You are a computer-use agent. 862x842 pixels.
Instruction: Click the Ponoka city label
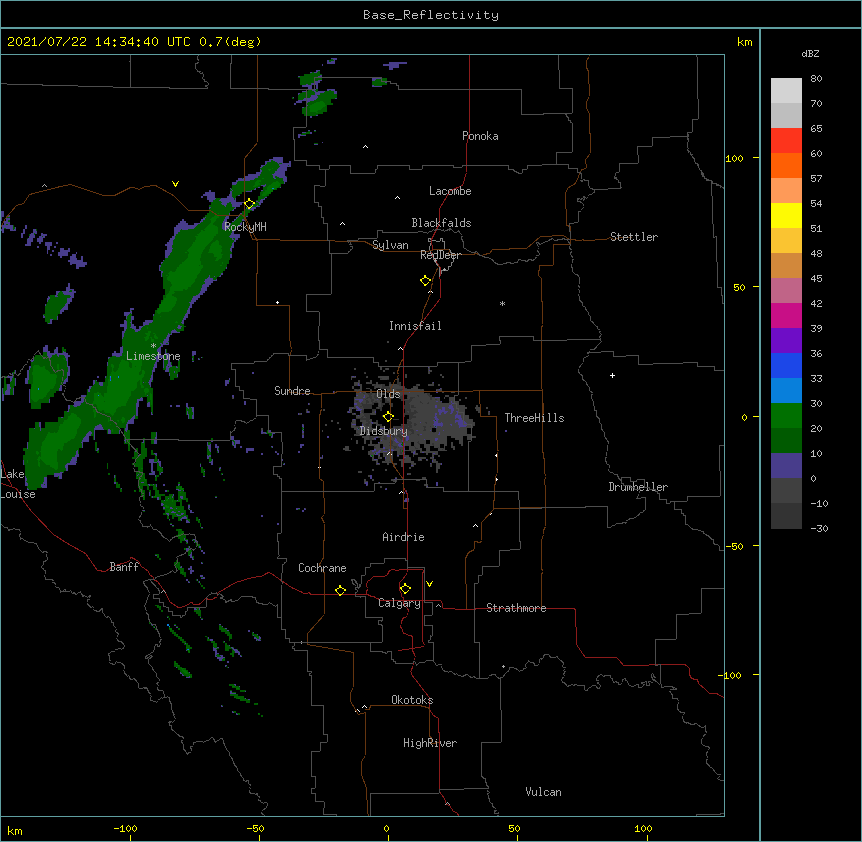pyautogui.click(x=480, y=136)
